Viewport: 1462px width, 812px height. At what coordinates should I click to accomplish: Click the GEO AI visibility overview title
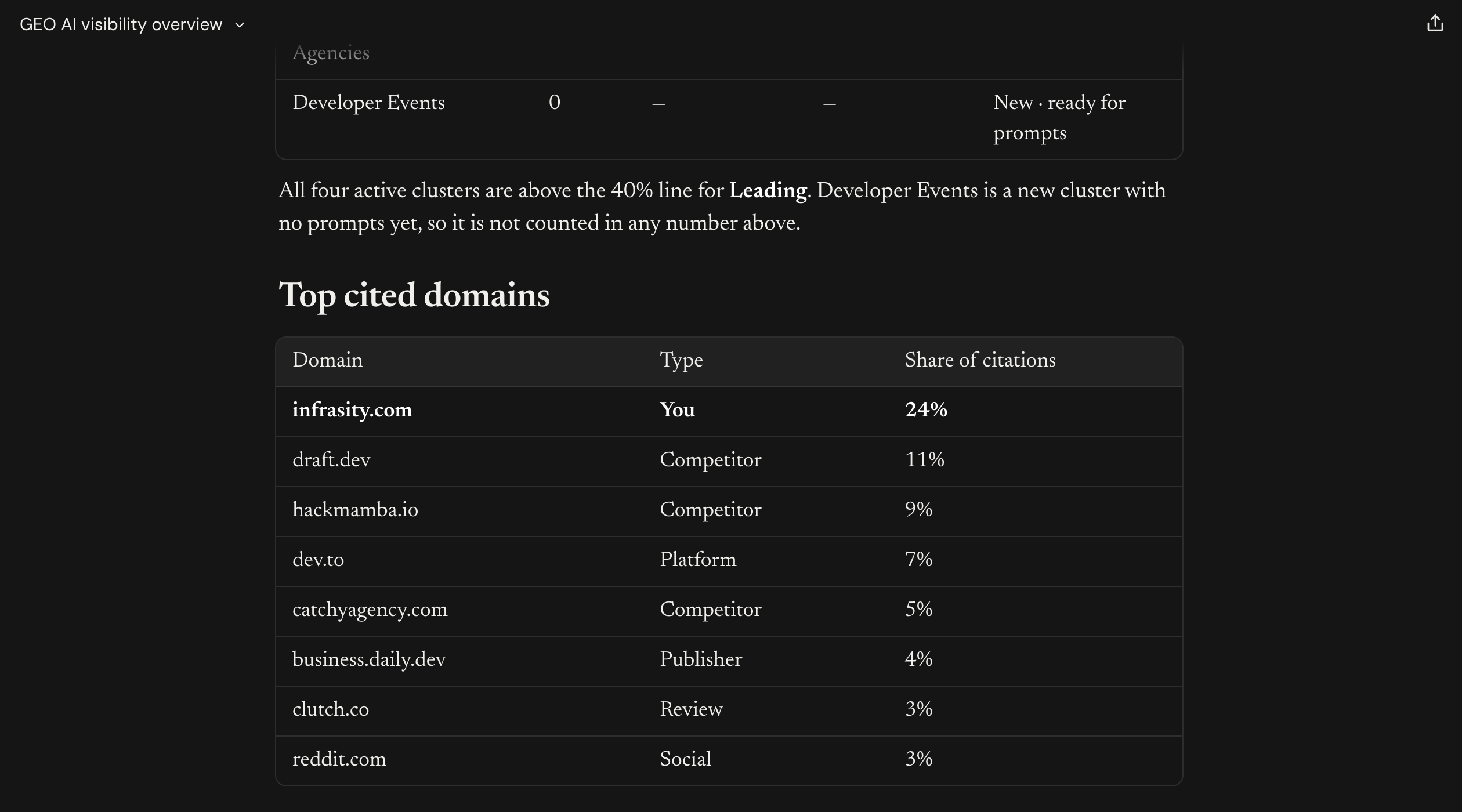pyautogui.click(x=121, y=24)
